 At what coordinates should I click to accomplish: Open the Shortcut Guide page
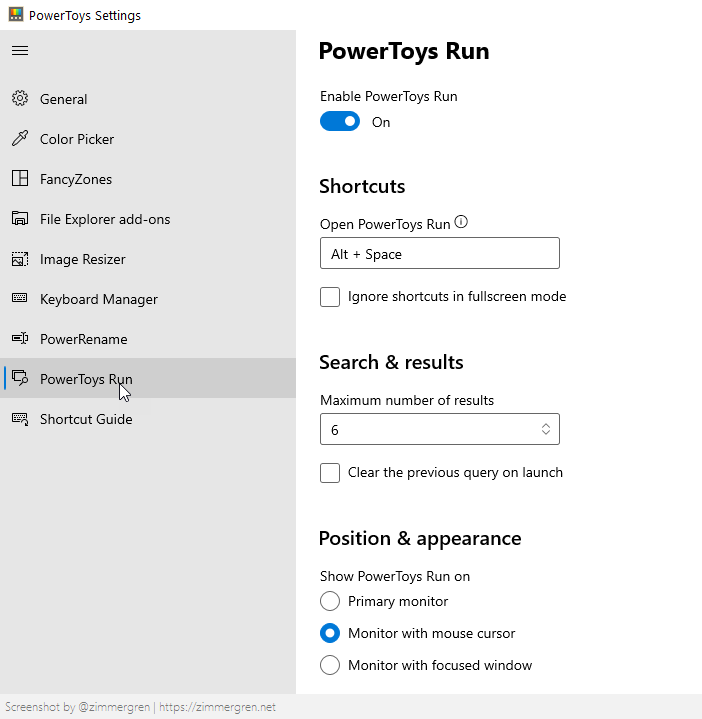[x=148, y=419]
